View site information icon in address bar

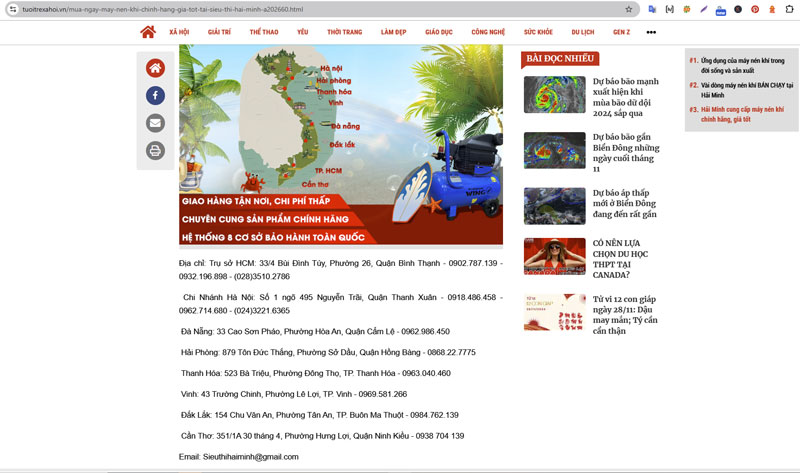point(11,9)
